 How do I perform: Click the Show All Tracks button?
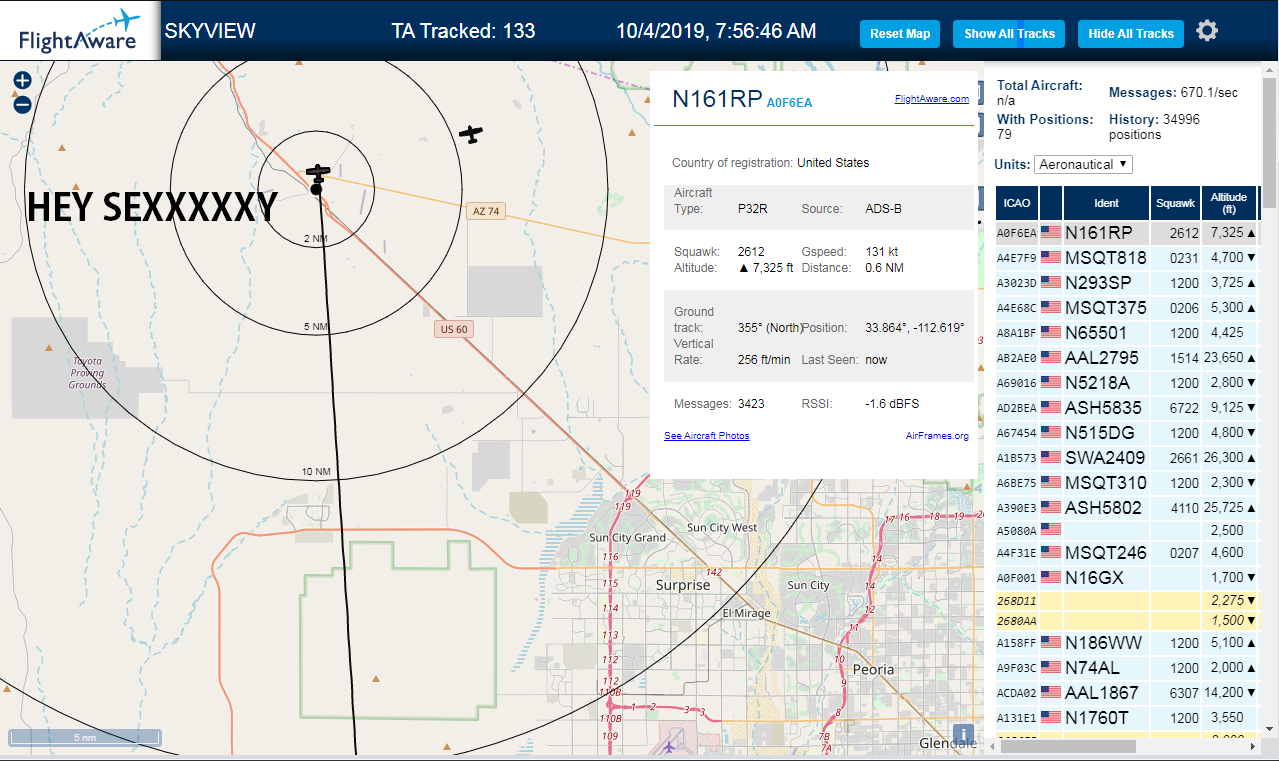click(x=1009, y=34)
